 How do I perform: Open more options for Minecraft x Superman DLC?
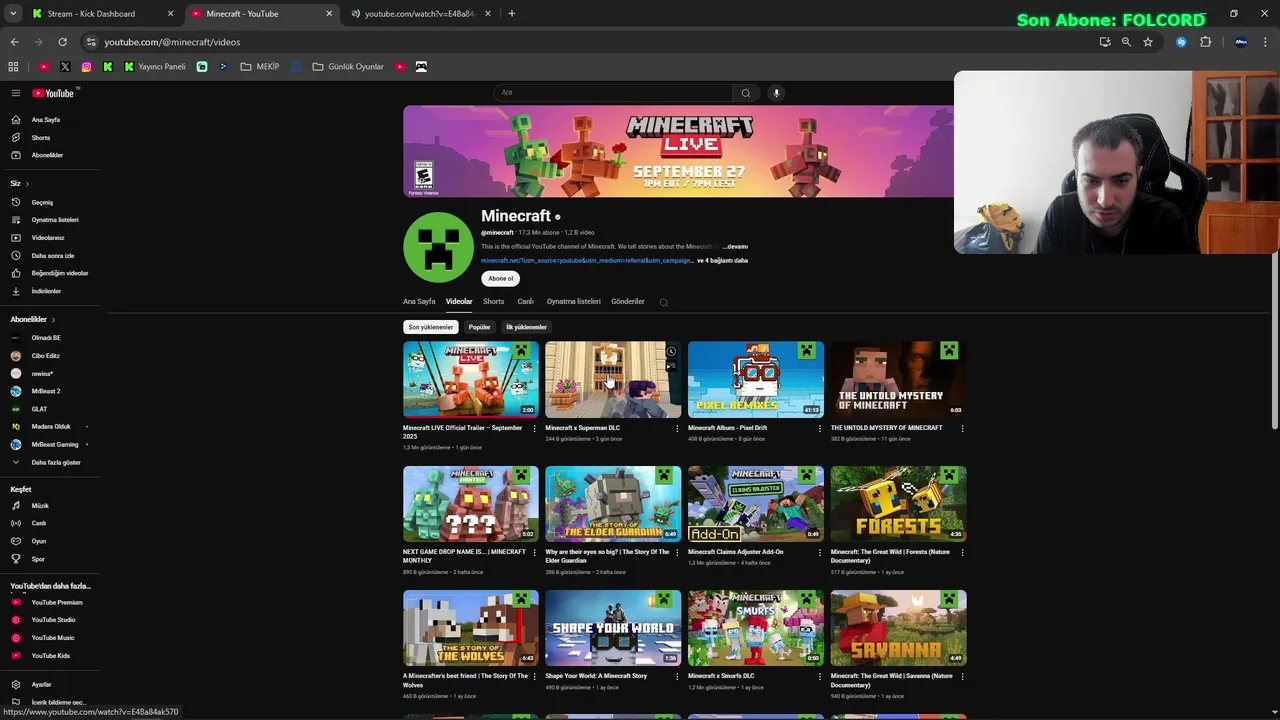coord(677,428)
